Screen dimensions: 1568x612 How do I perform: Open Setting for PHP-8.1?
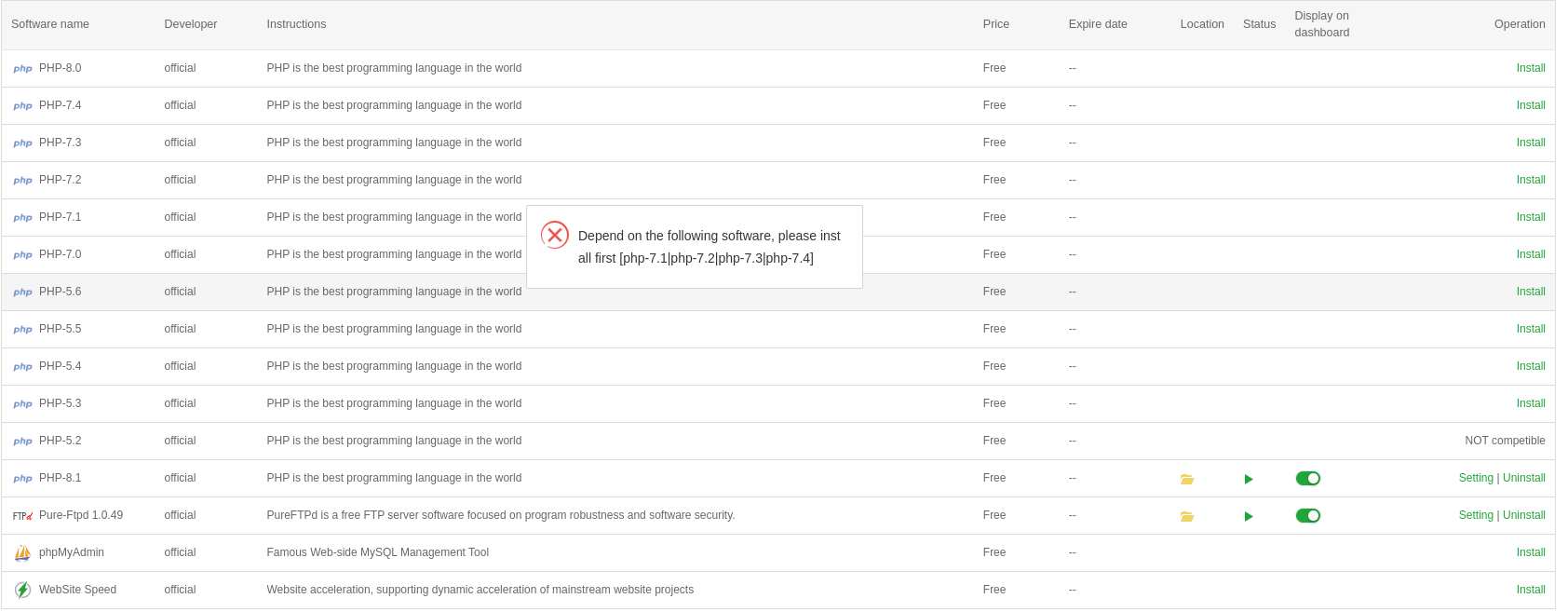click(x=1475, y=478)
